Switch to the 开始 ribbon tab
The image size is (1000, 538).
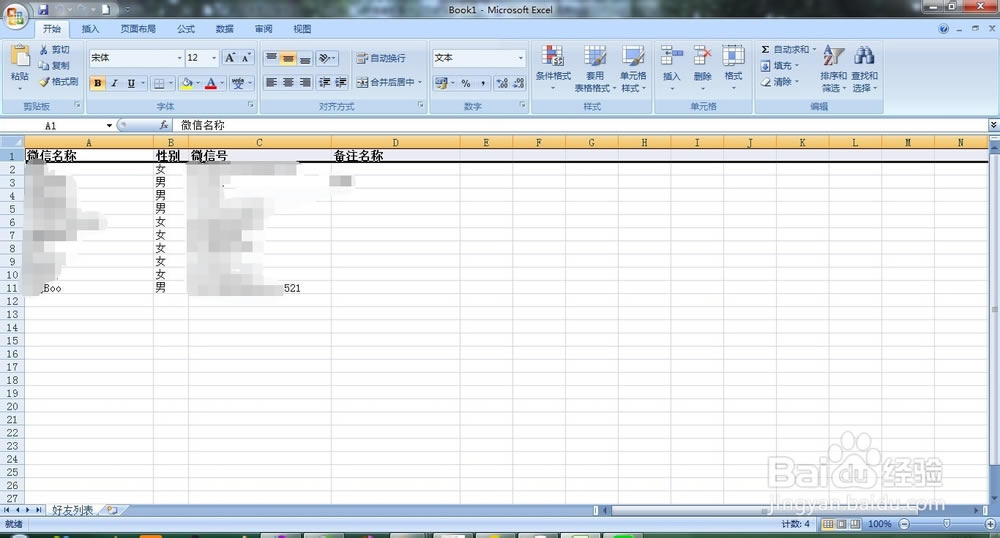[x=52, y=29]
